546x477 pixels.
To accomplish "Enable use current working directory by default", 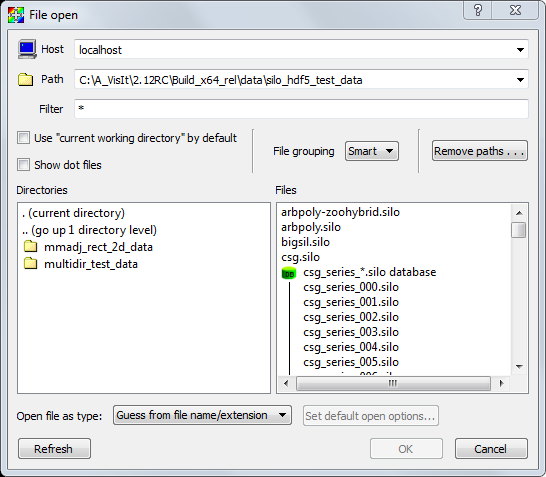I will pyautogui.click(x=24, y=138).
